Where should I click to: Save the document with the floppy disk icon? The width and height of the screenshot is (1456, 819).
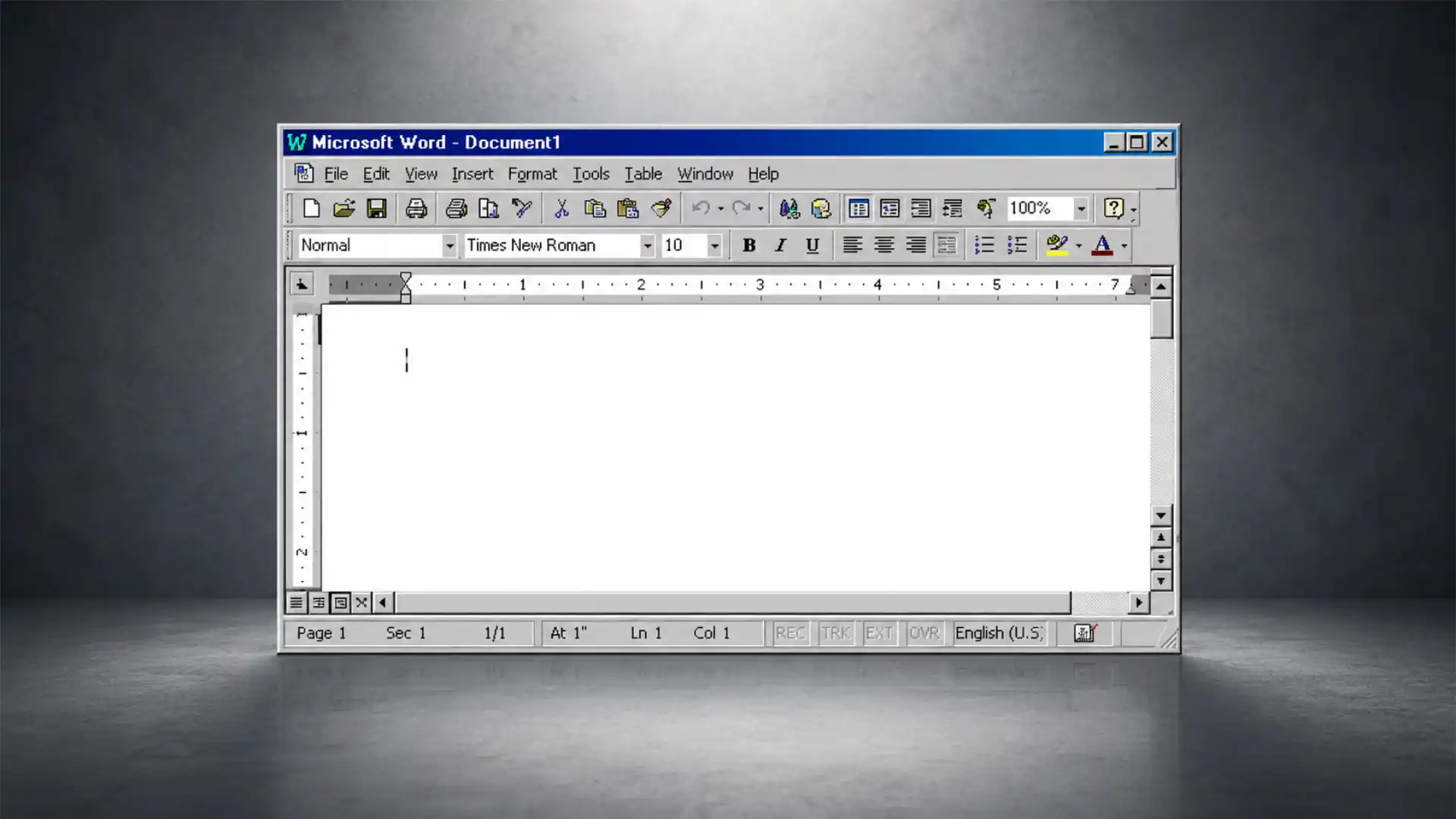(377, 209)
